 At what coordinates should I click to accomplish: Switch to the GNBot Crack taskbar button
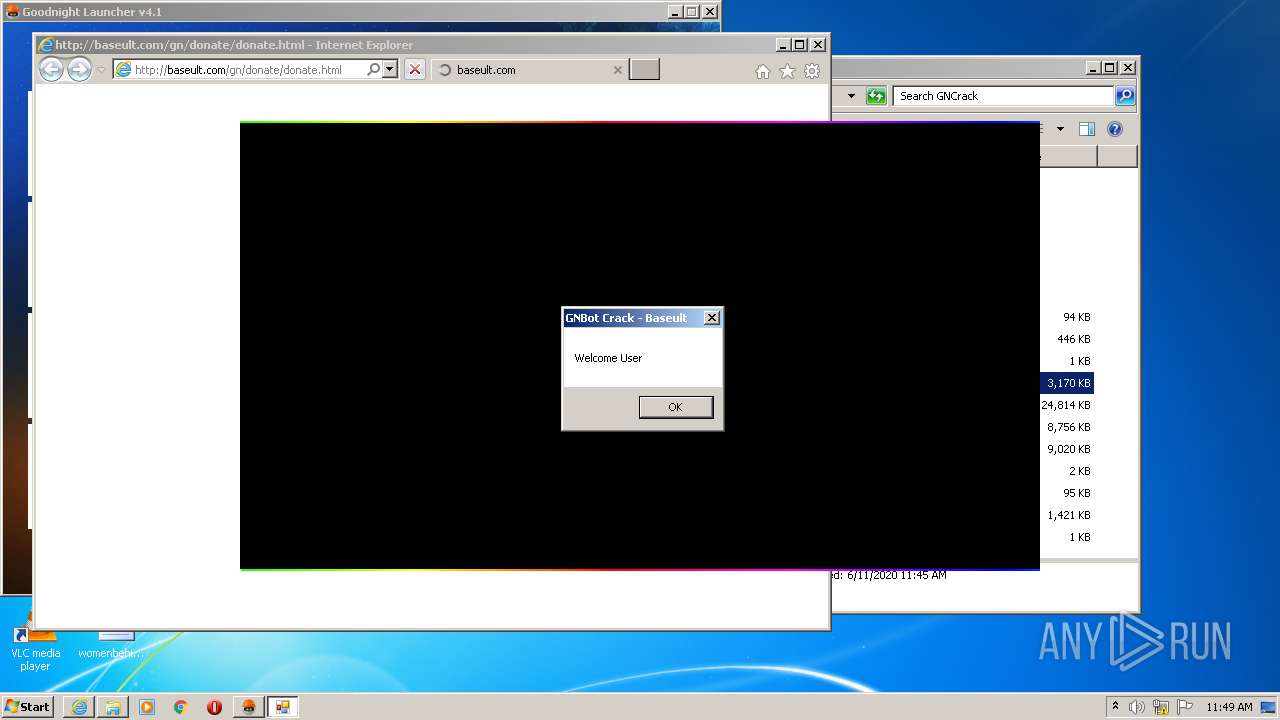click(282, 707)
